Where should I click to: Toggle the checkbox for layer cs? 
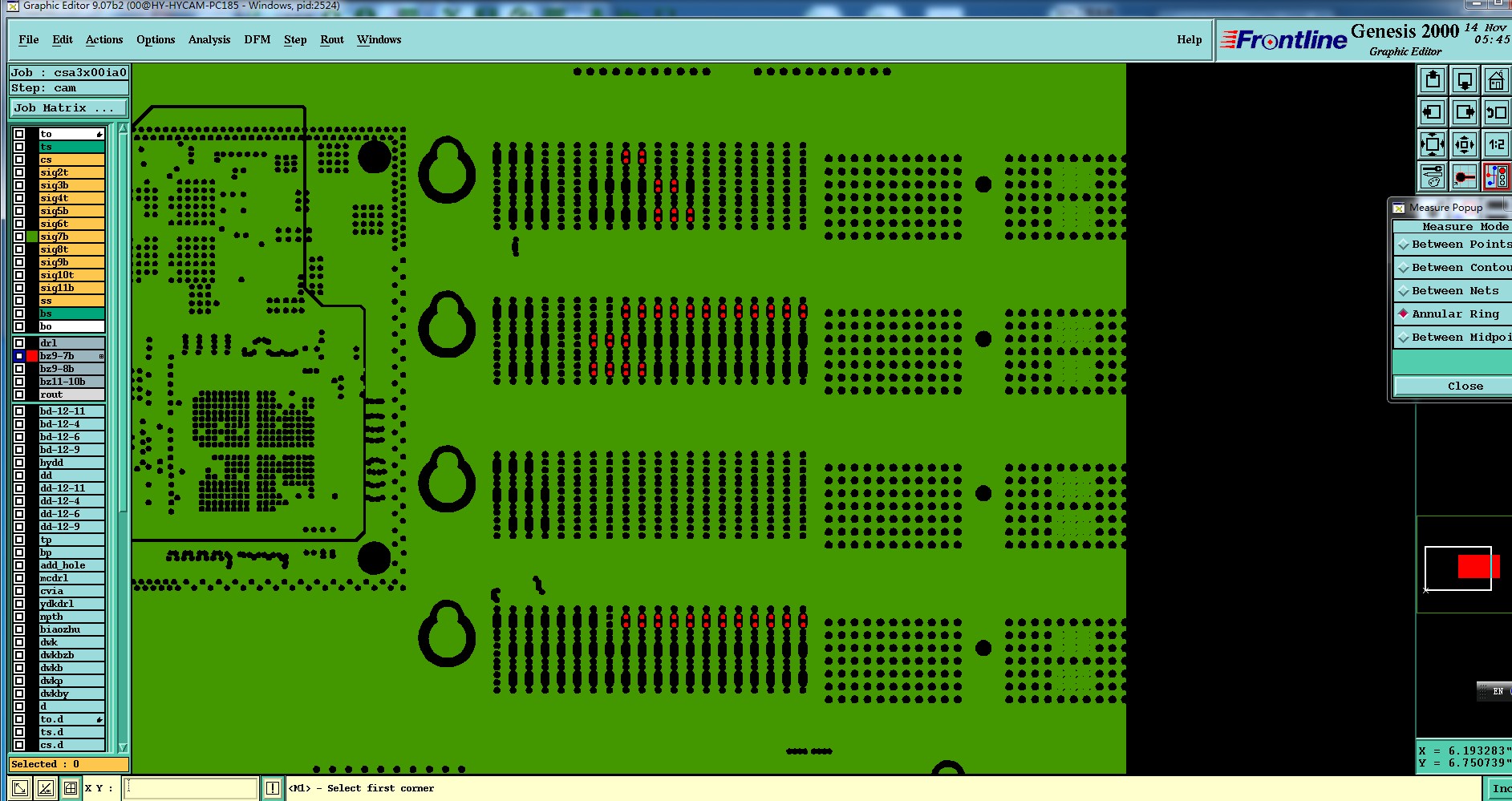19,160
